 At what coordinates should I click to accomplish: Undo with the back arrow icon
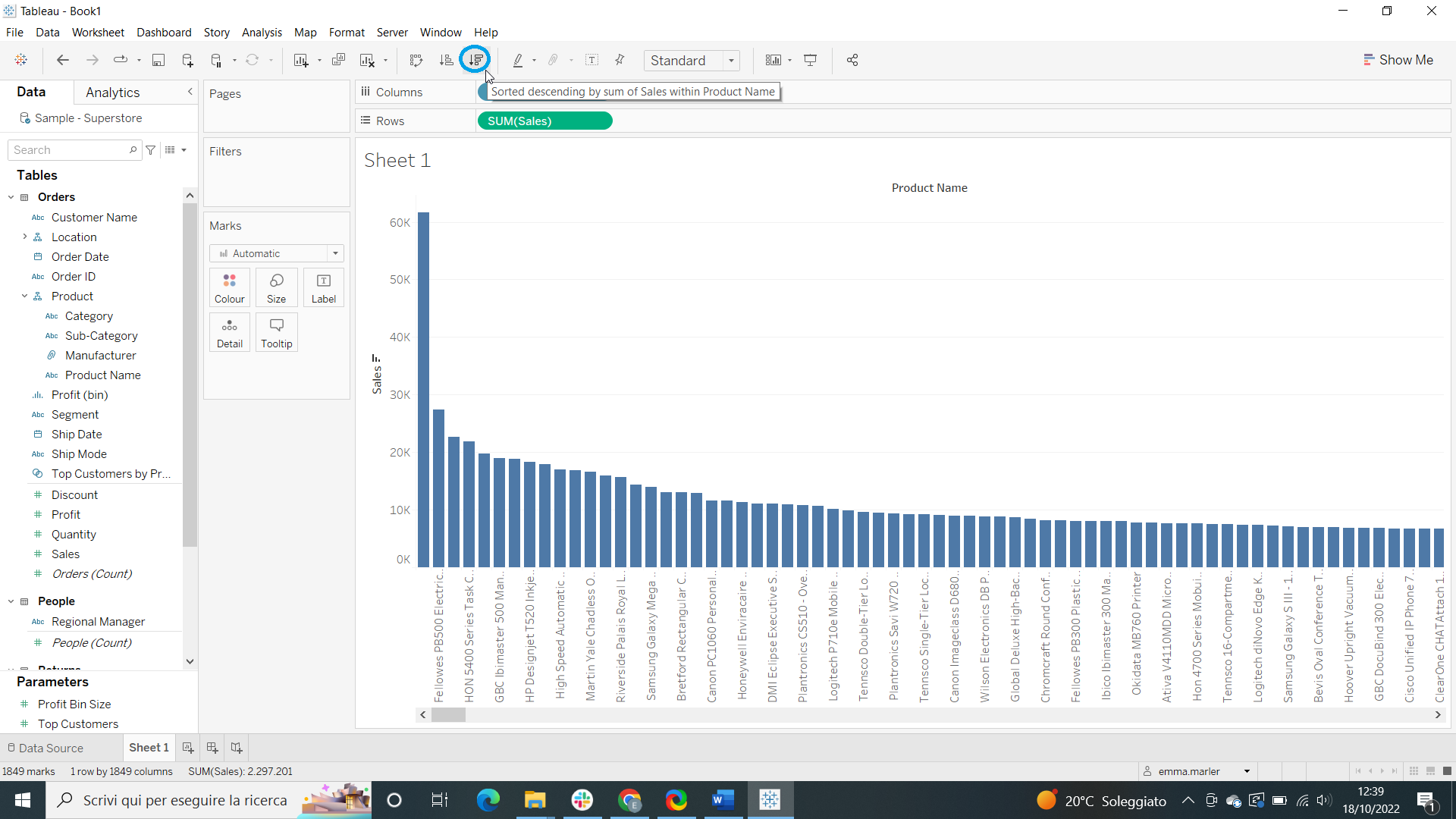(63, 60)
